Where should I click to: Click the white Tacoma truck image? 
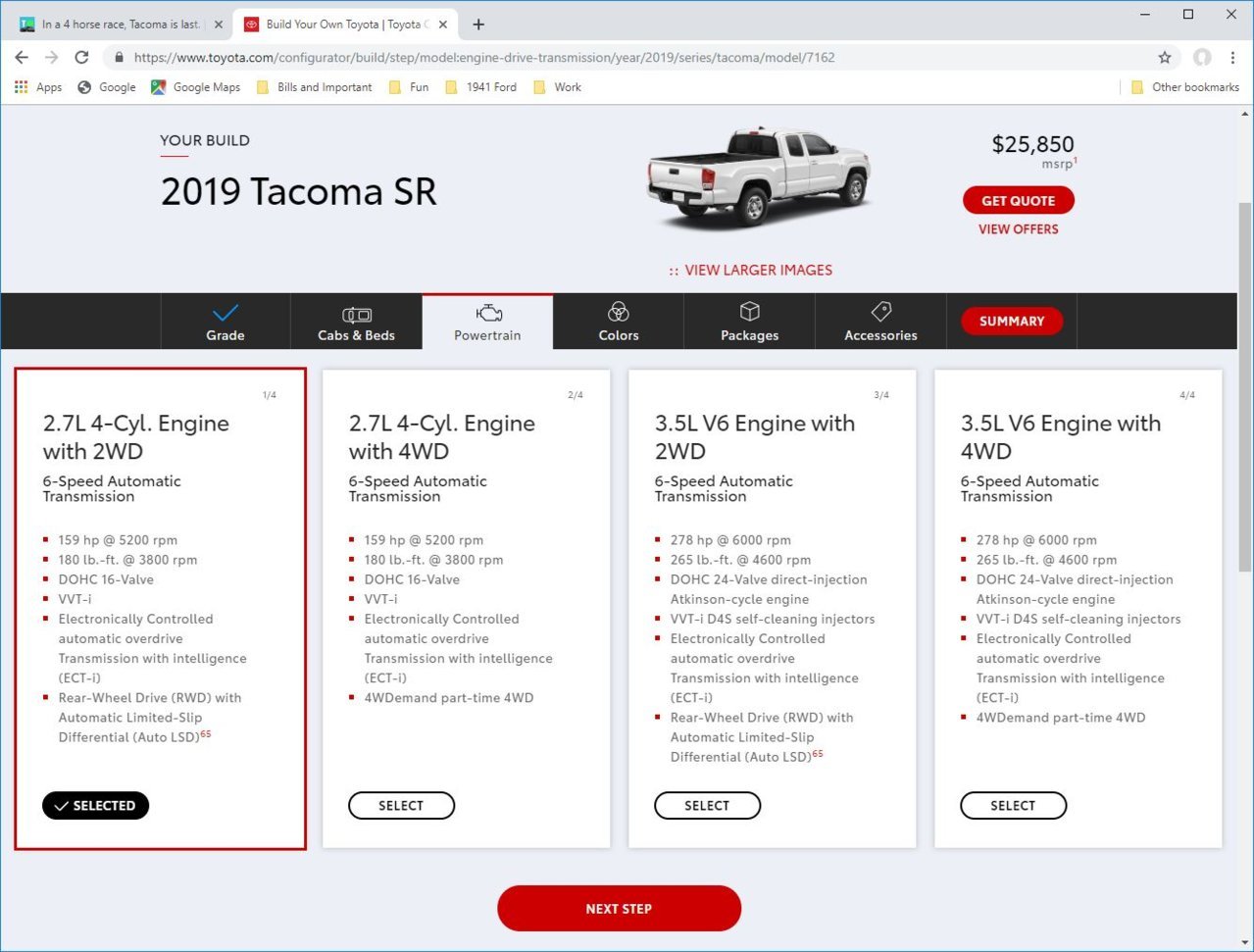point(758,176)
